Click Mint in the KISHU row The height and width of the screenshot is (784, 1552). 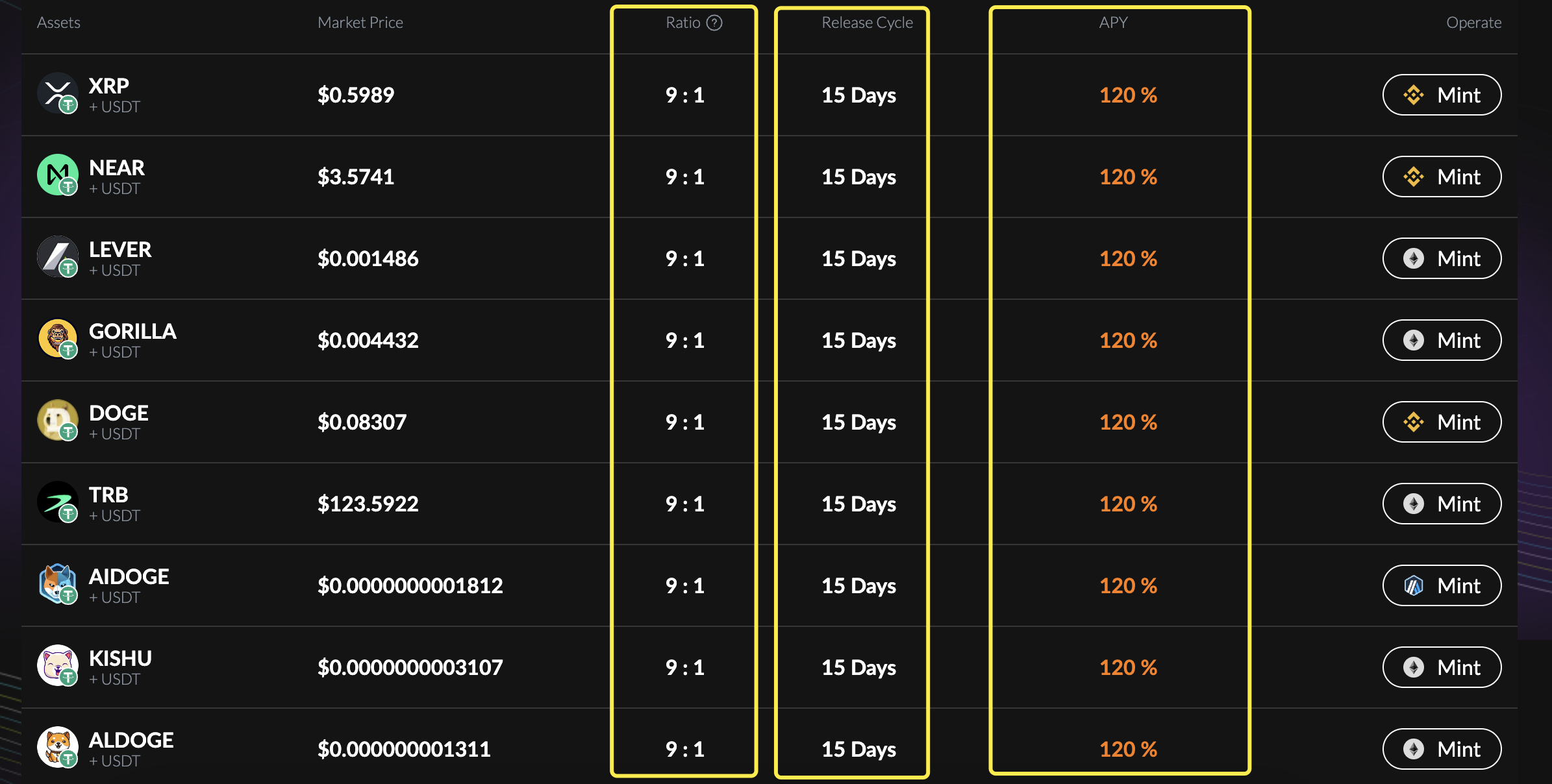tap(1442, 667)
